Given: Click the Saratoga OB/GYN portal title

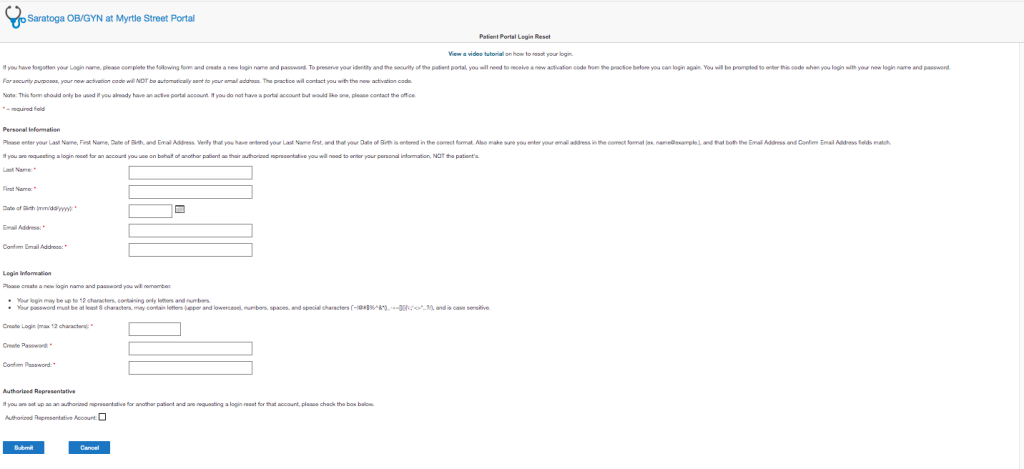Looking at the screenshot, I should tap(111, 18).
